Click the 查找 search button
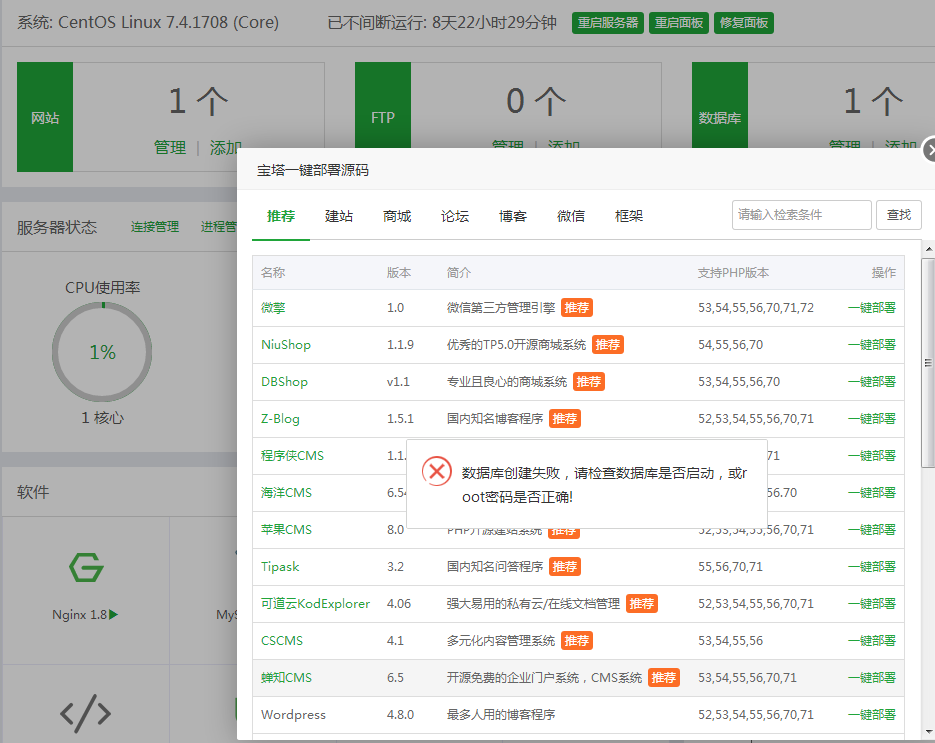This screenshot has width=935, height=743. [898, 214]
